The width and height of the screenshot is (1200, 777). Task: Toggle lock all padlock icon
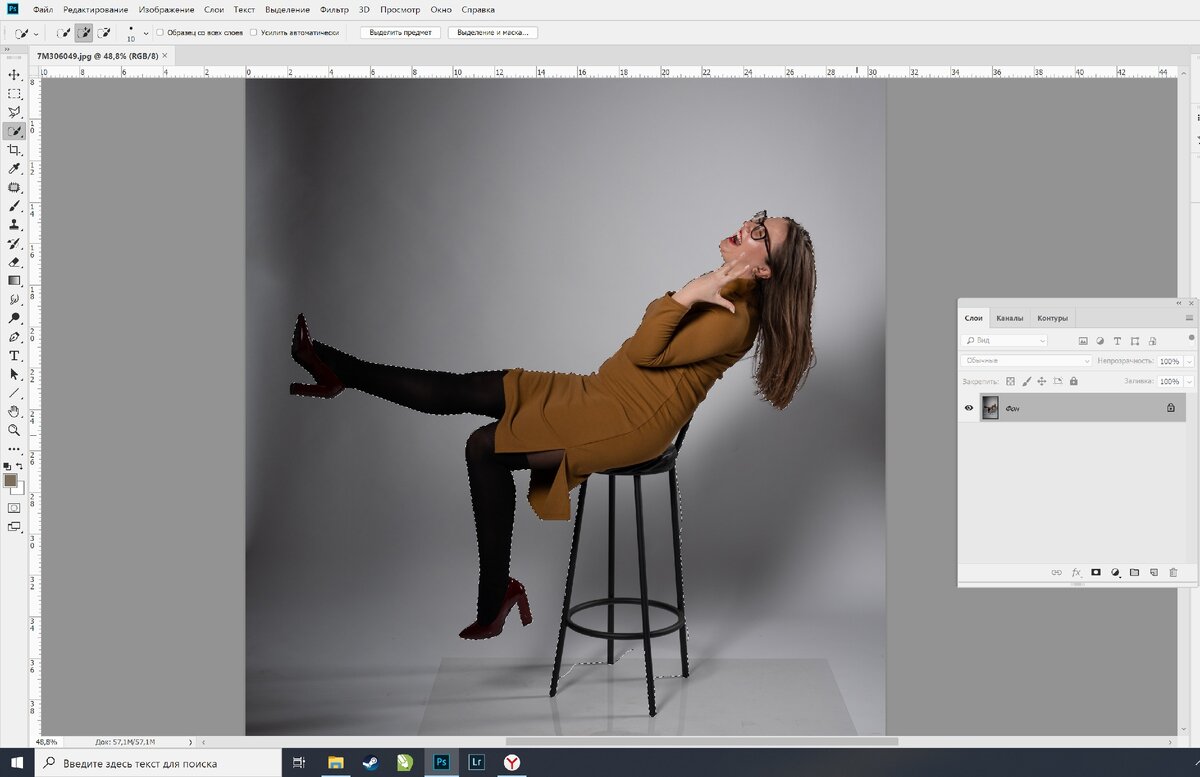point(1073,381)
